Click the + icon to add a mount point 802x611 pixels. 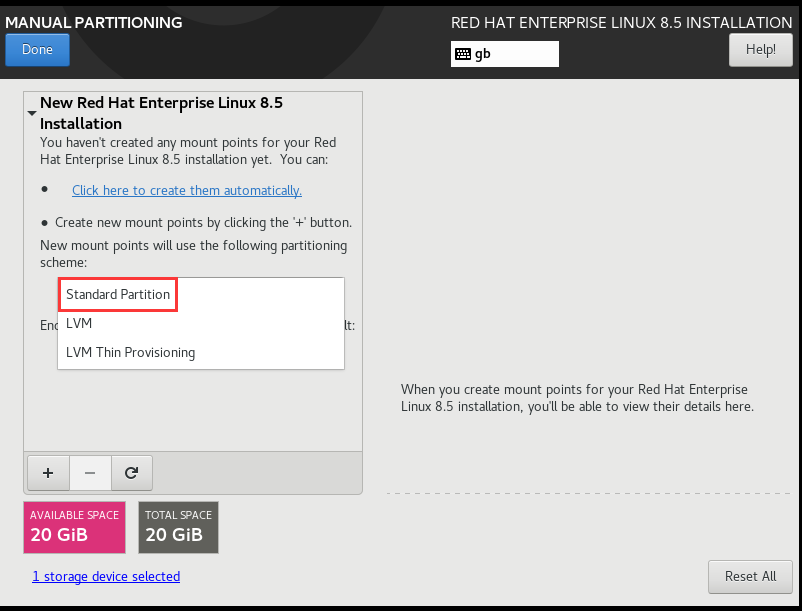(47, 472)
